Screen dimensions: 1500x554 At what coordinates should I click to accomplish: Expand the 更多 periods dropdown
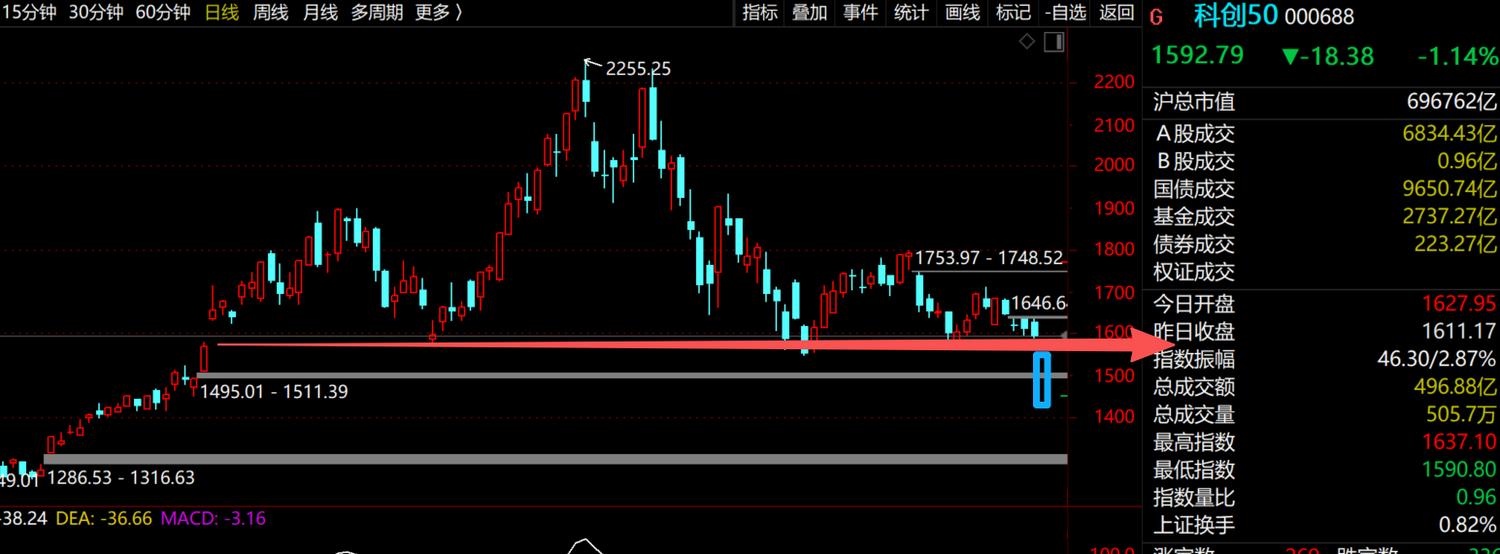tap(438, 12)
